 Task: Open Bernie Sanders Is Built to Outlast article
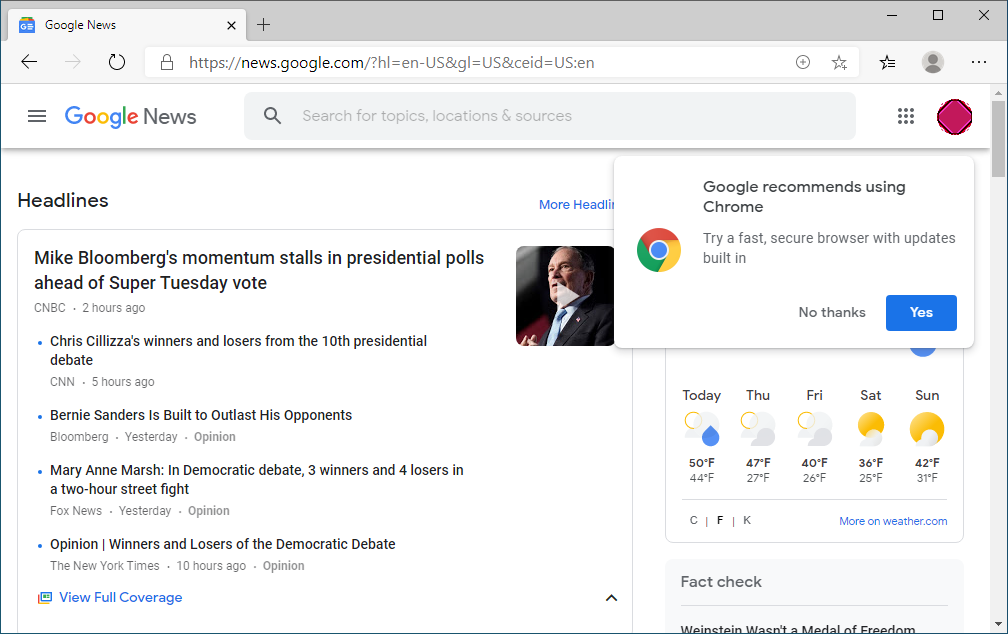(x=201, y=415)
